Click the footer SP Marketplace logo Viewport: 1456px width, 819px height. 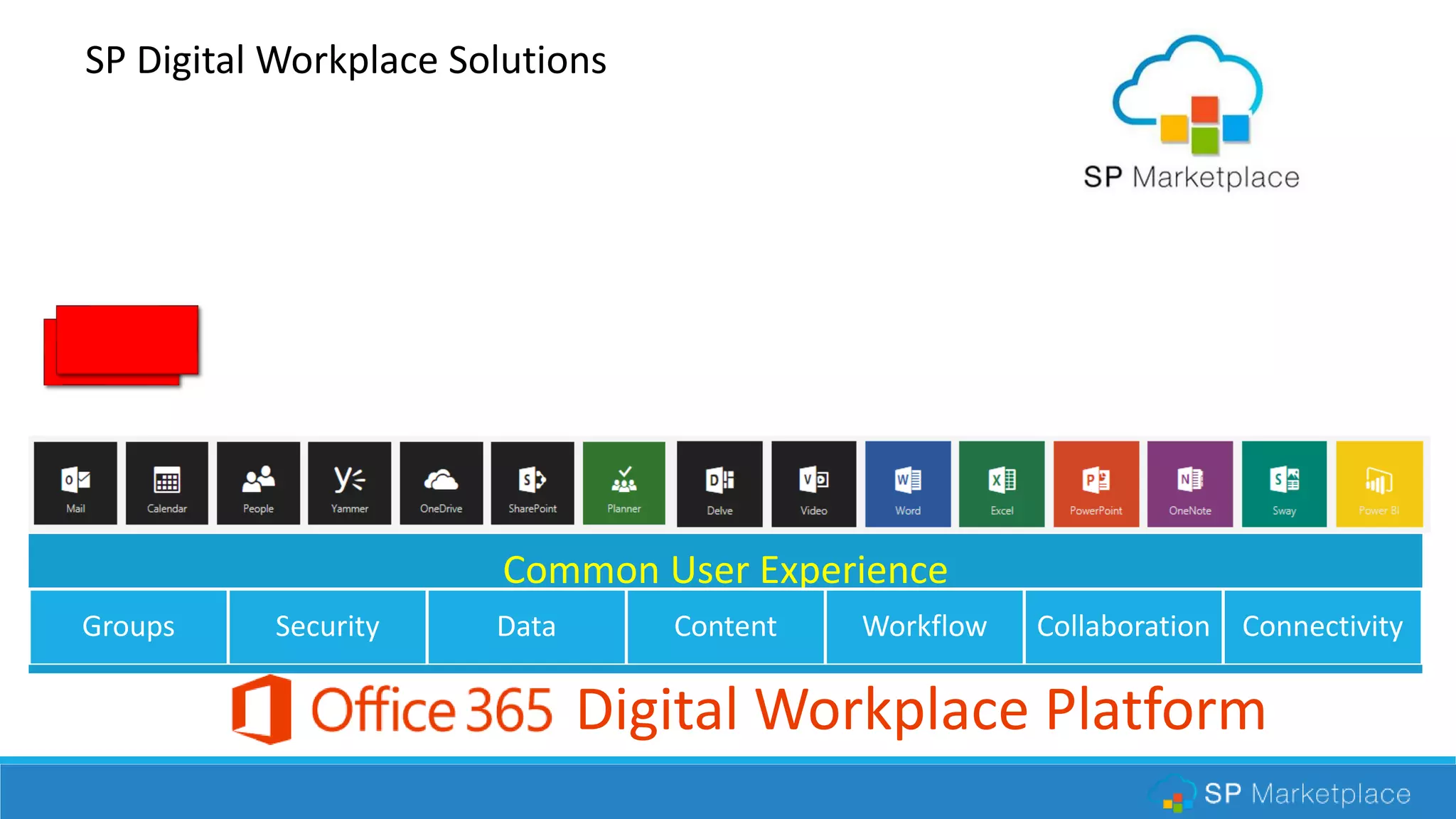pyautogui.click(x=1280, y=793)
